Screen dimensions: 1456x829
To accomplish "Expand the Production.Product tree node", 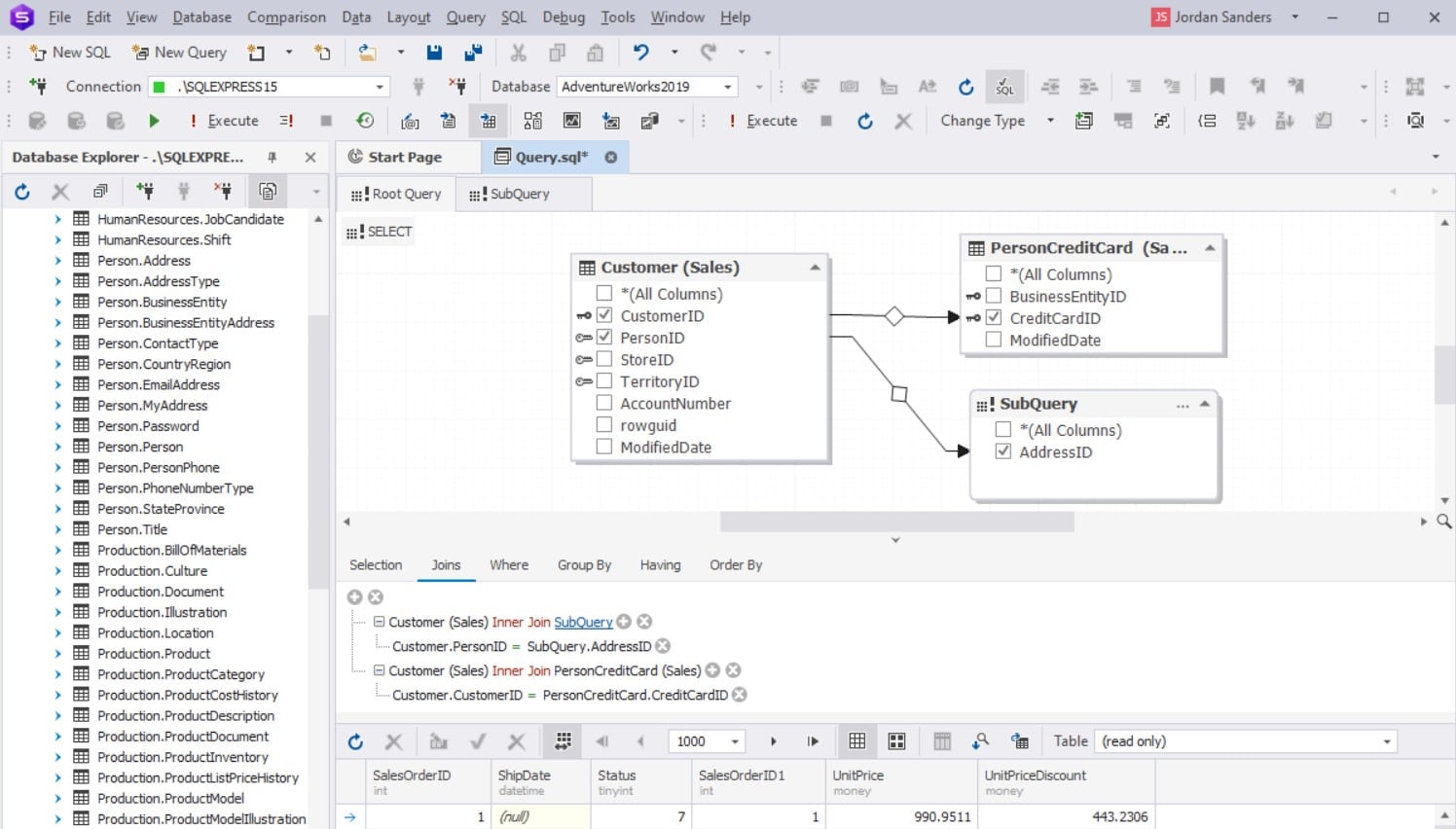I will coord(57,654).
